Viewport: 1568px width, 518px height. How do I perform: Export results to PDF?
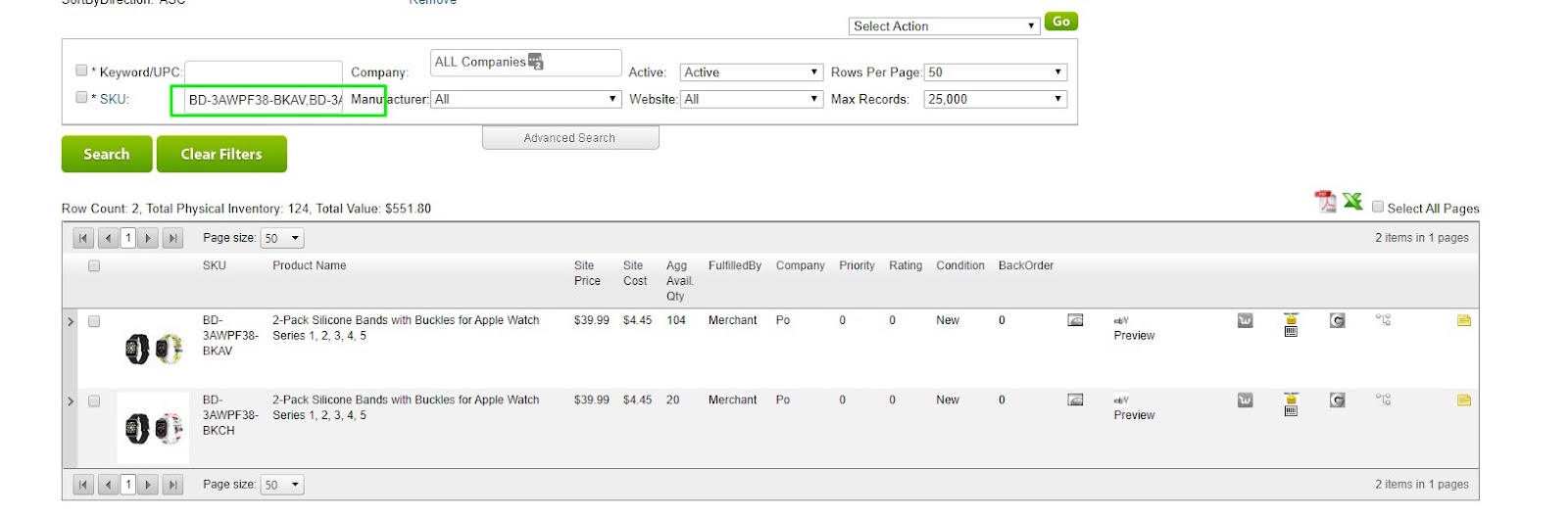point(1325,202)
